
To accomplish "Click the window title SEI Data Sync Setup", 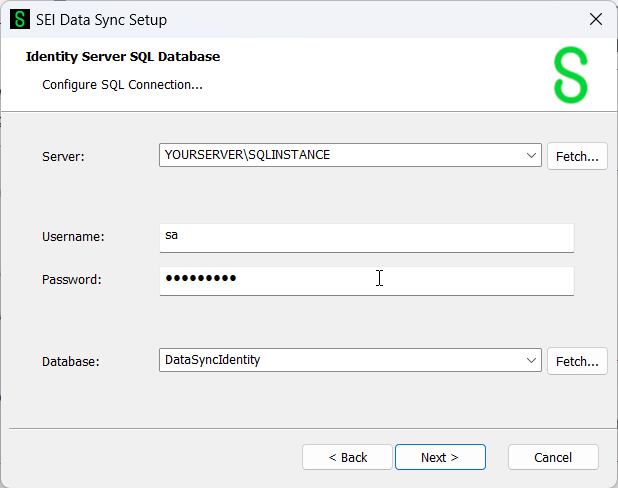I will tap(103, 20).
